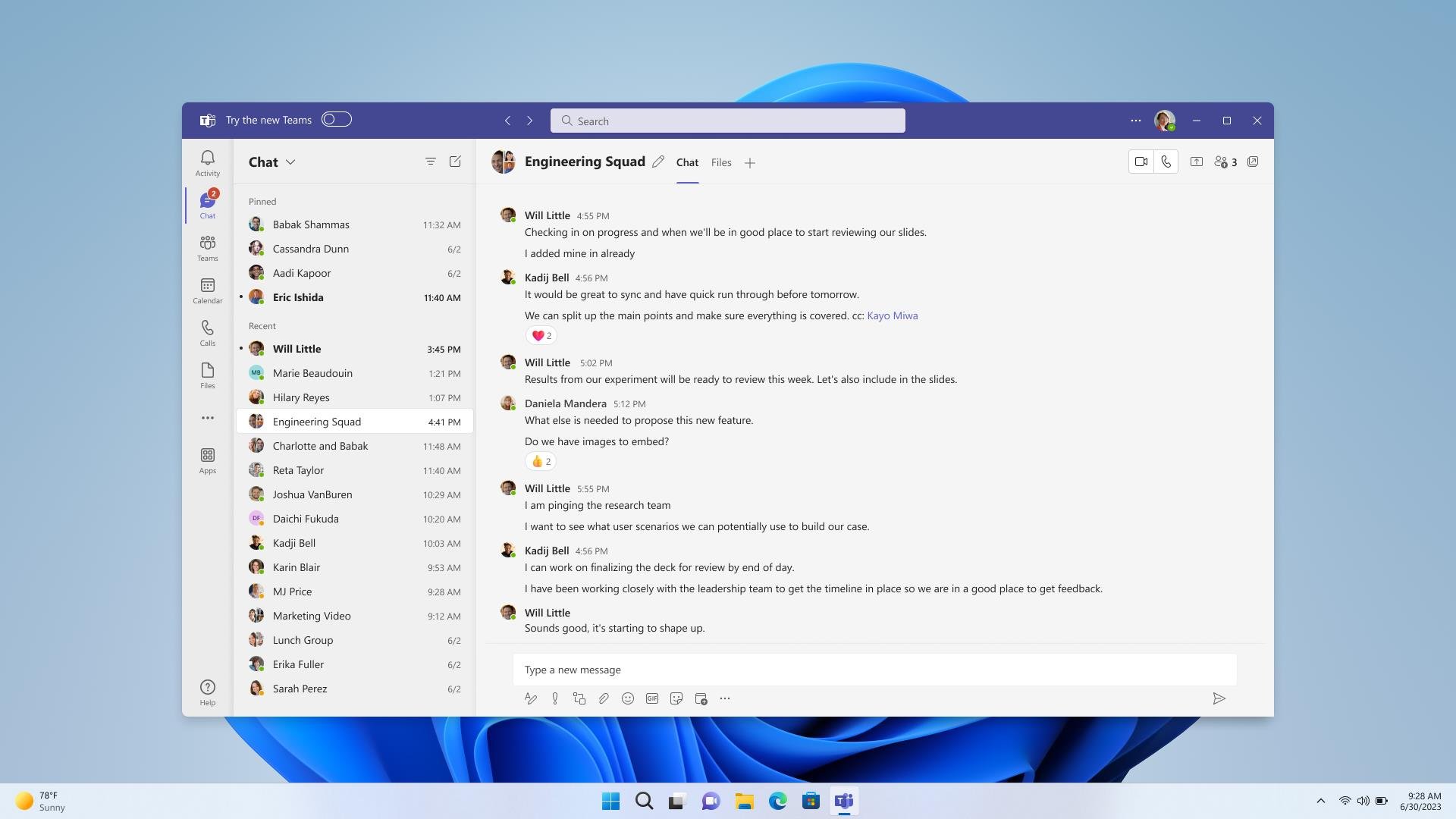The height and width of the screenshot is (819, 1456).
Task: Start a new chat with compose icon
Action: pyautogui.click(x=455, y=162)
